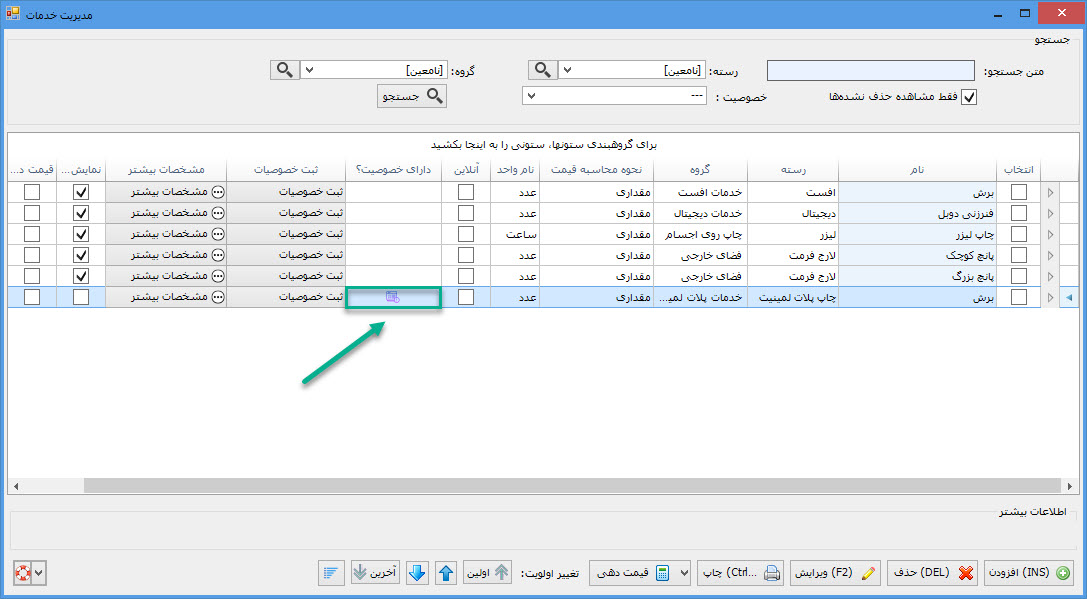Expand row details for چاپ لیزر

pos(1050,234)
